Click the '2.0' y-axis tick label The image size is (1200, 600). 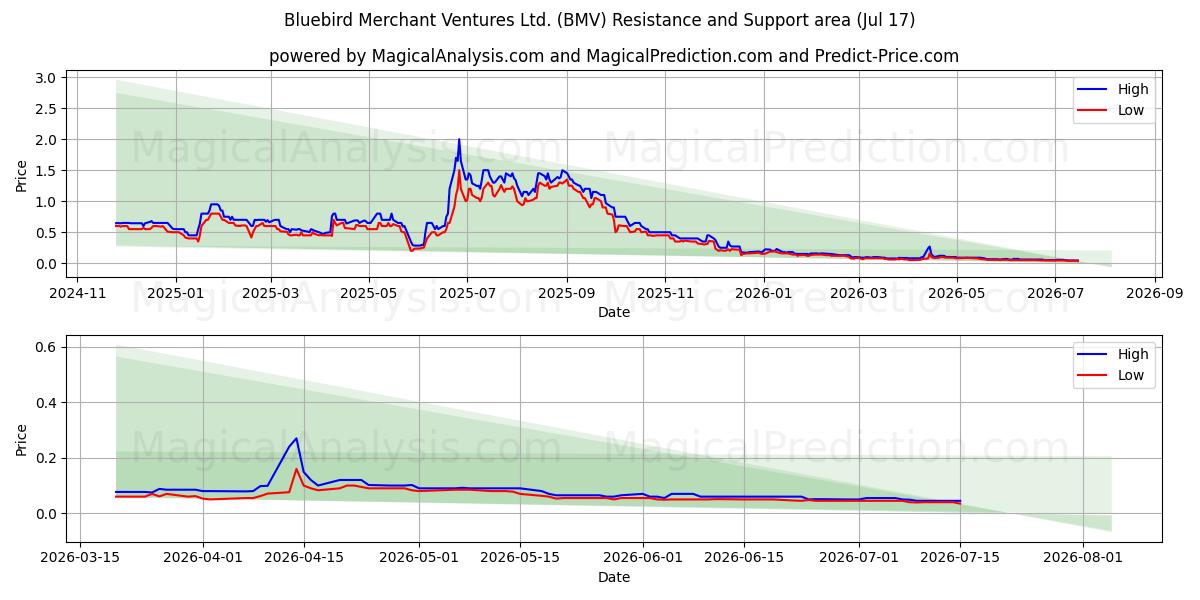(x=45, y=140)
